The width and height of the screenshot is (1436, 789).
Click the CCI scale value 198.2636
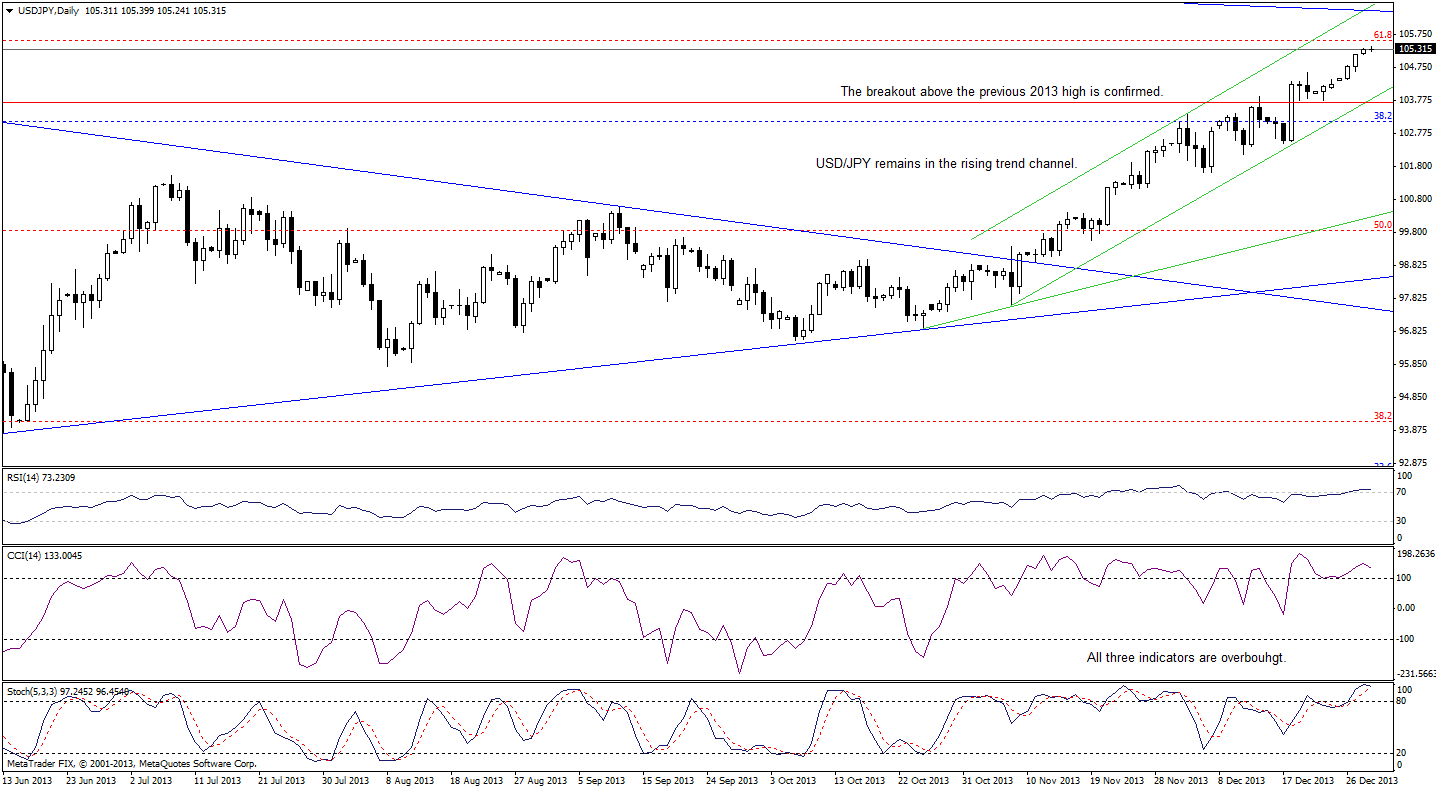pos(1415,553)
